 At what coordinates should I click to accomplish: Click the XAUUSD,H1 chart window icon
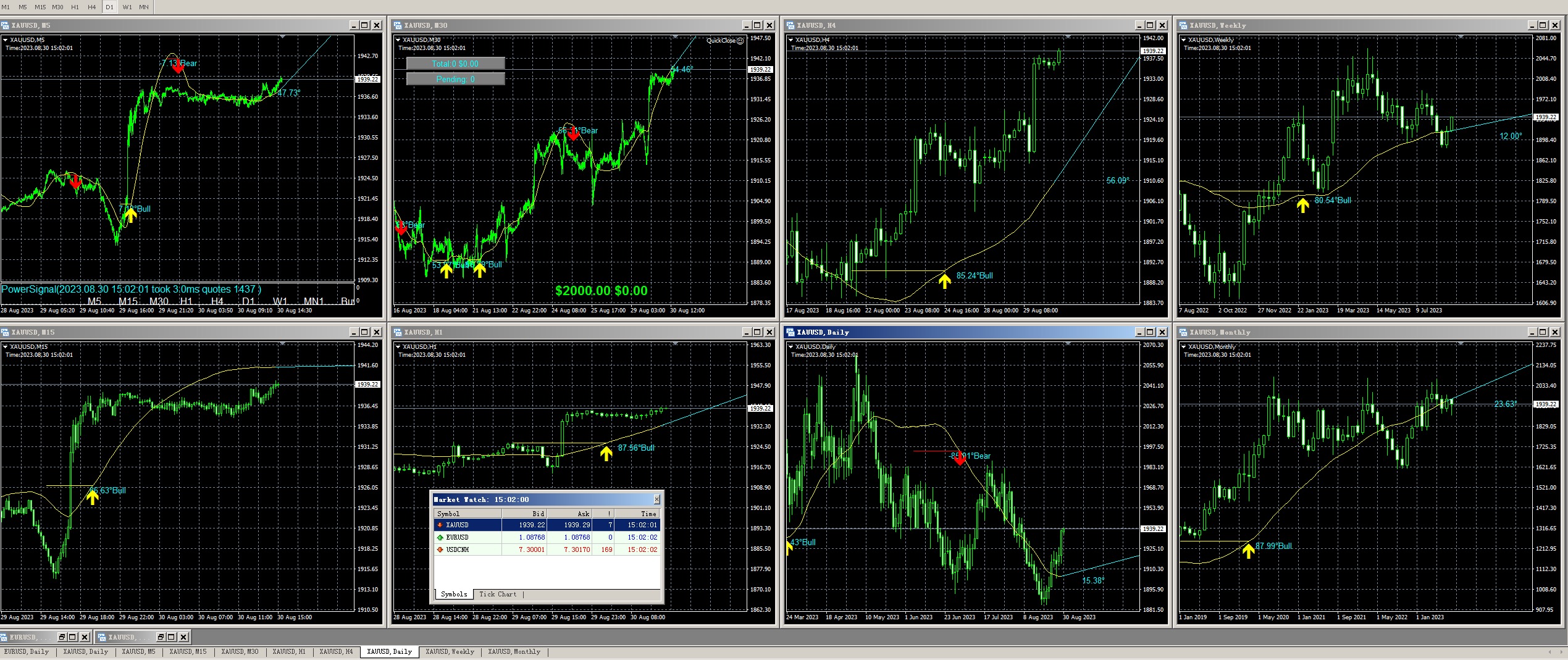pos(398,332)
